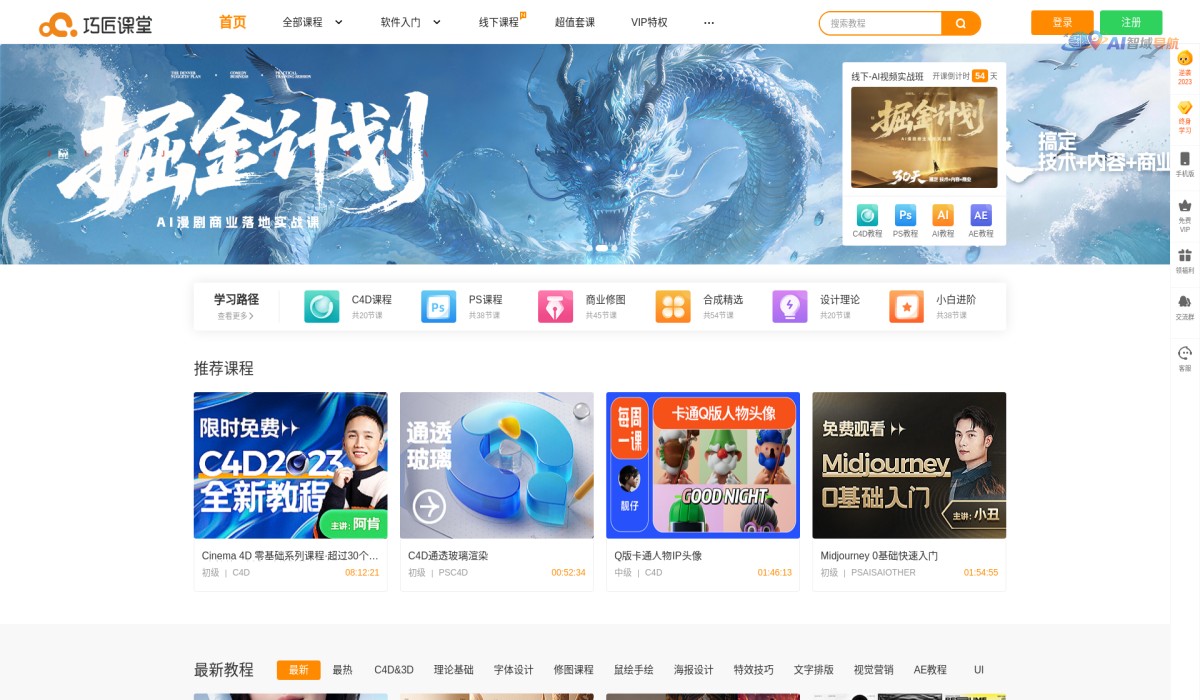1200x700 pixels.
Task: Open the AE教程 icon in the banner card
Action: pyautogui.click(x=981, y=215)
